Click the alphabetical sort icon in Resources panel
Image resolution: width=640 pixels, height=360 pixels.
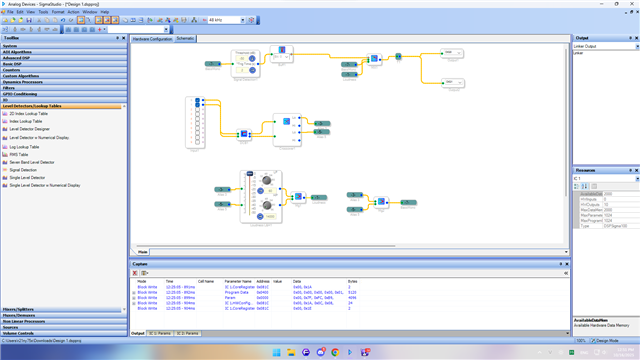point(584,186)
